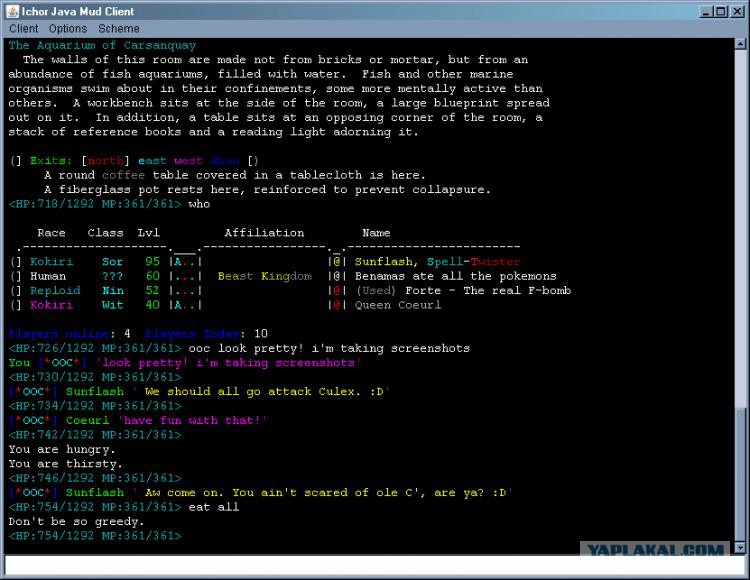Viewport: 750px width, 580px height.
Task: Click the player name 'Sunflash, Spell-Twister'
Action: coord(437,262)
